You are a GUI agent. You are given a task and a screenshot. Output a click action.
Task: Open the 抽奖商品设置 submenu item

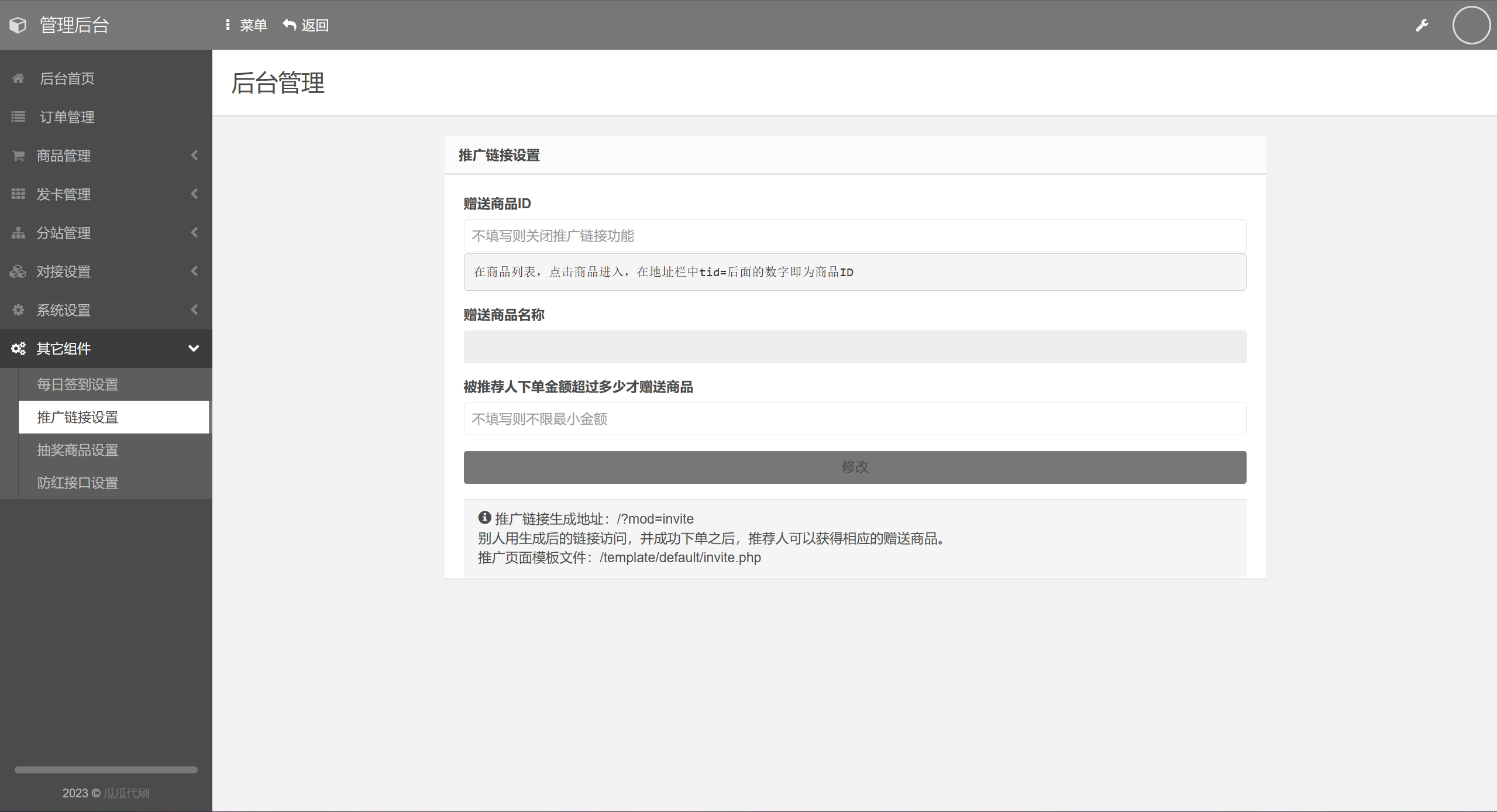coord(78,450)
